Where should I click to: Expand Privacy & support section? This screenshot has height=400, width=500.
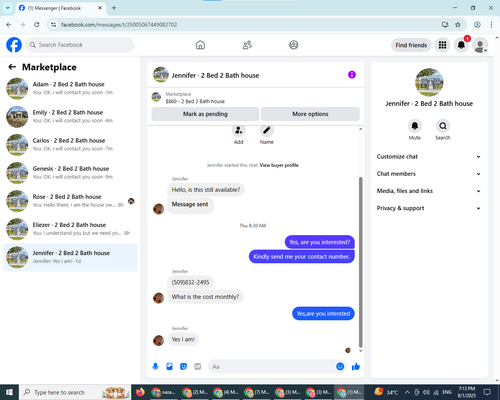429,208
